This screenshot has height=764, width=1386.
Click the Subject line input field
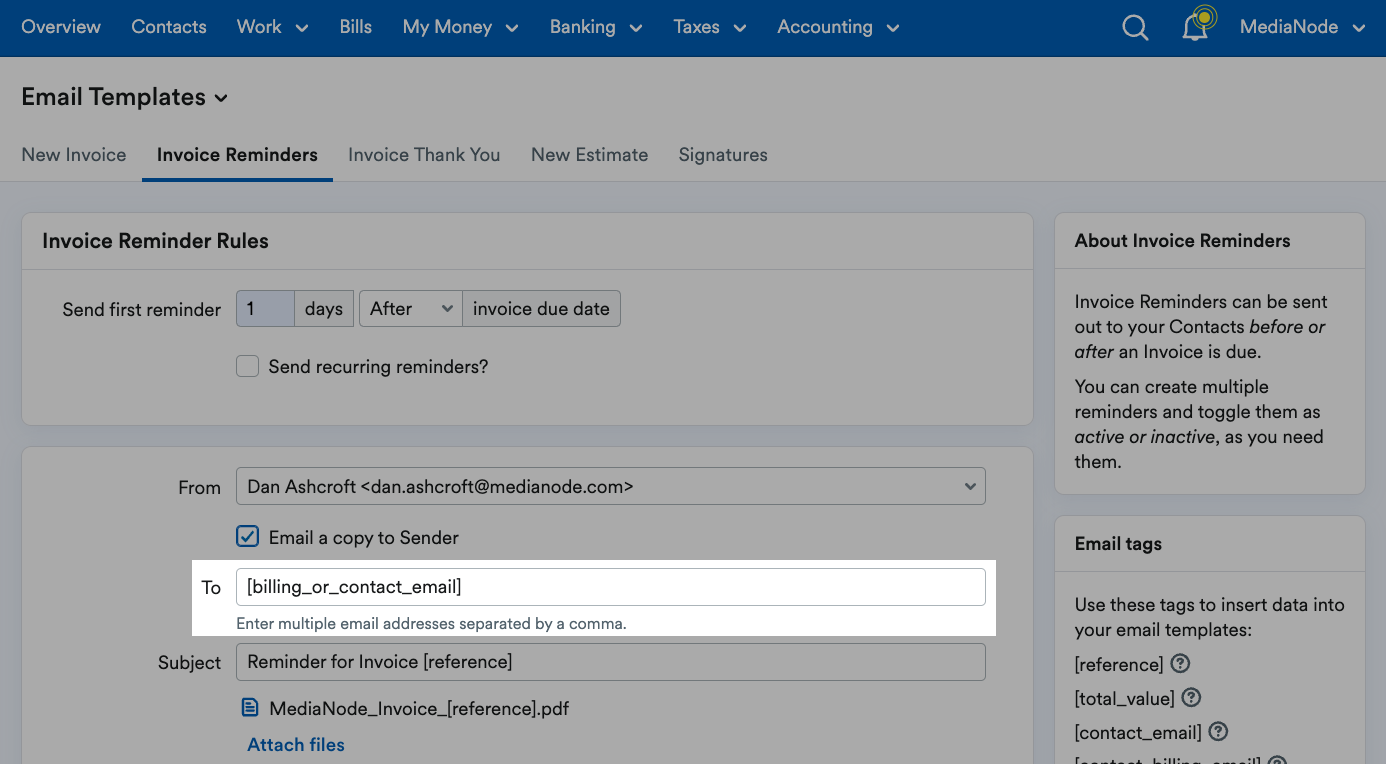611,662
